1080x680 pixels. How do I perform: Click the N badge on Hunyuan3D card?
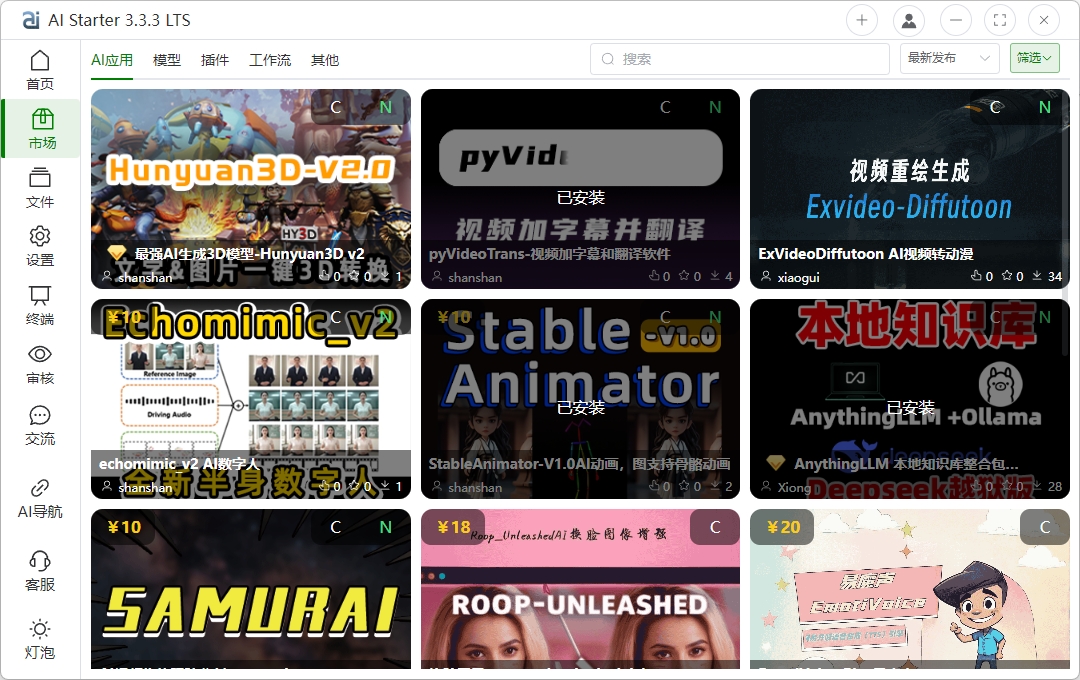click(386, 107)
